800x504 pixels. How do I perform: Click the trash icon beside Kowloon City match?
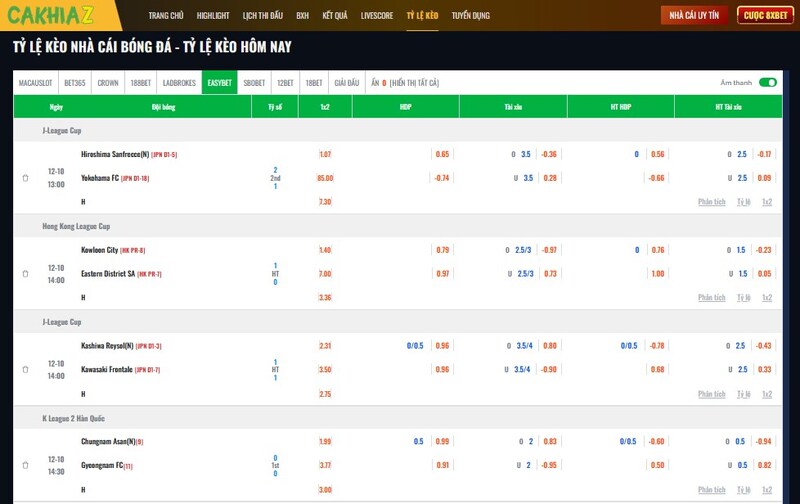click(25, 273)
